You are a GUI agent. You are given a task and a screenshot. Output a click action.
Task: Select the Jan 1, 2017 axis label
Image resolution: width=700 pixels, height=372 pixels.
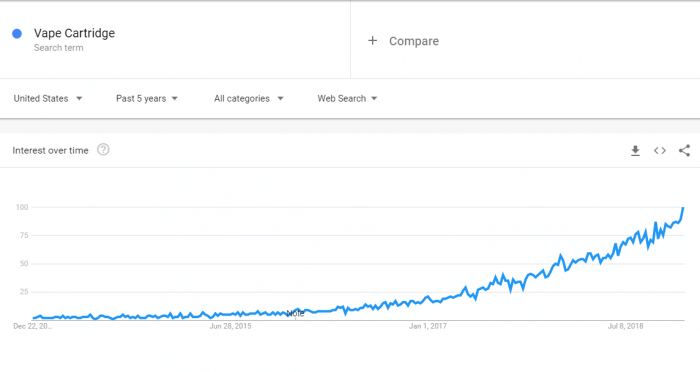click(428, 326)
